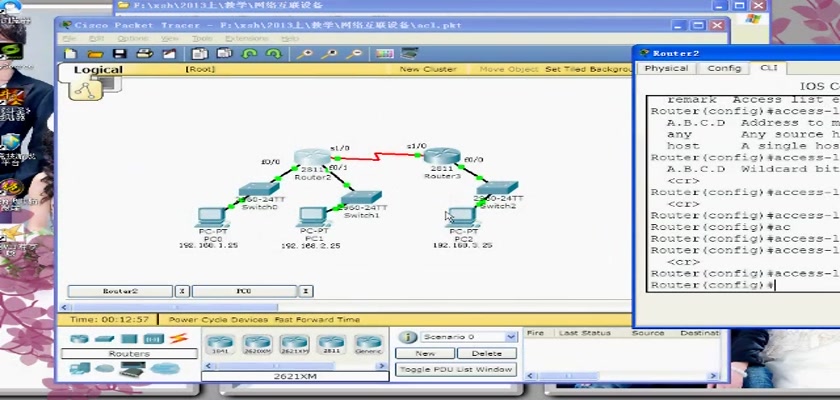The width and height of the screenshot is (840, 400).
Task: Click Set Tiled Background option
Action: (x=589, y=70)
